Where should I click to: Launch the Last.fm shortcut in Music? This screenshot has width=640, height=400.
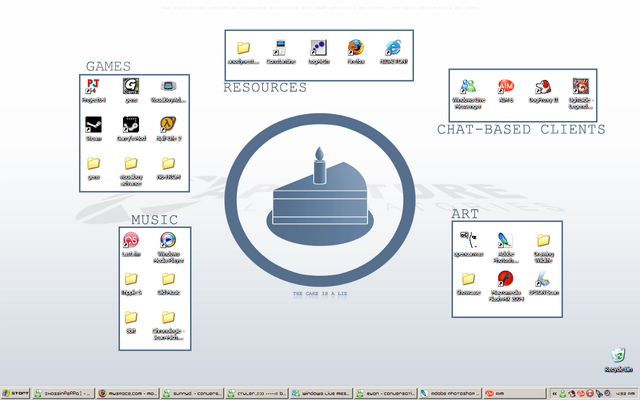[131, 240]
